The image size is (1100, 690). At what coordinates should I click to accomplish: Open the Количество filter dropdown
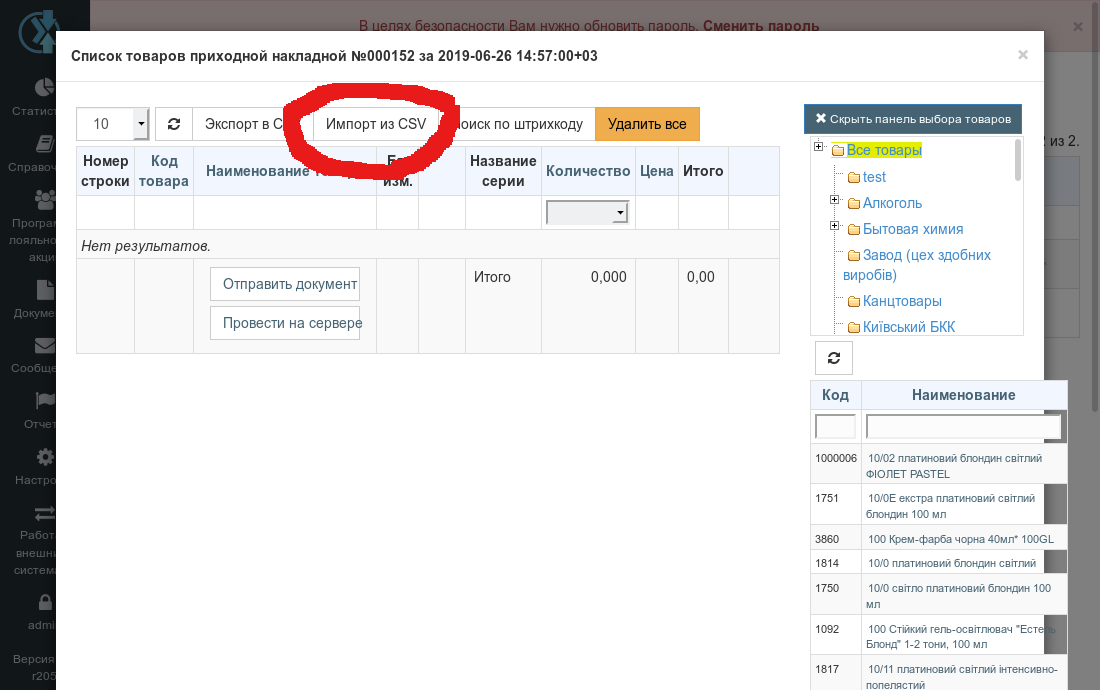(587, 212)
